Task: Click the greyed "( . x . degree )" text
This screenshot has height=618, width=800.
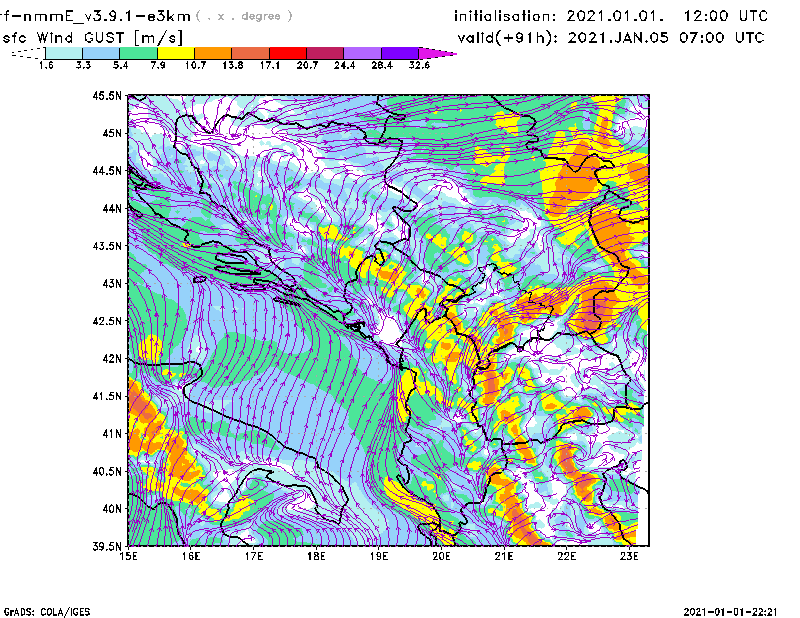Action: click(244, 16)
